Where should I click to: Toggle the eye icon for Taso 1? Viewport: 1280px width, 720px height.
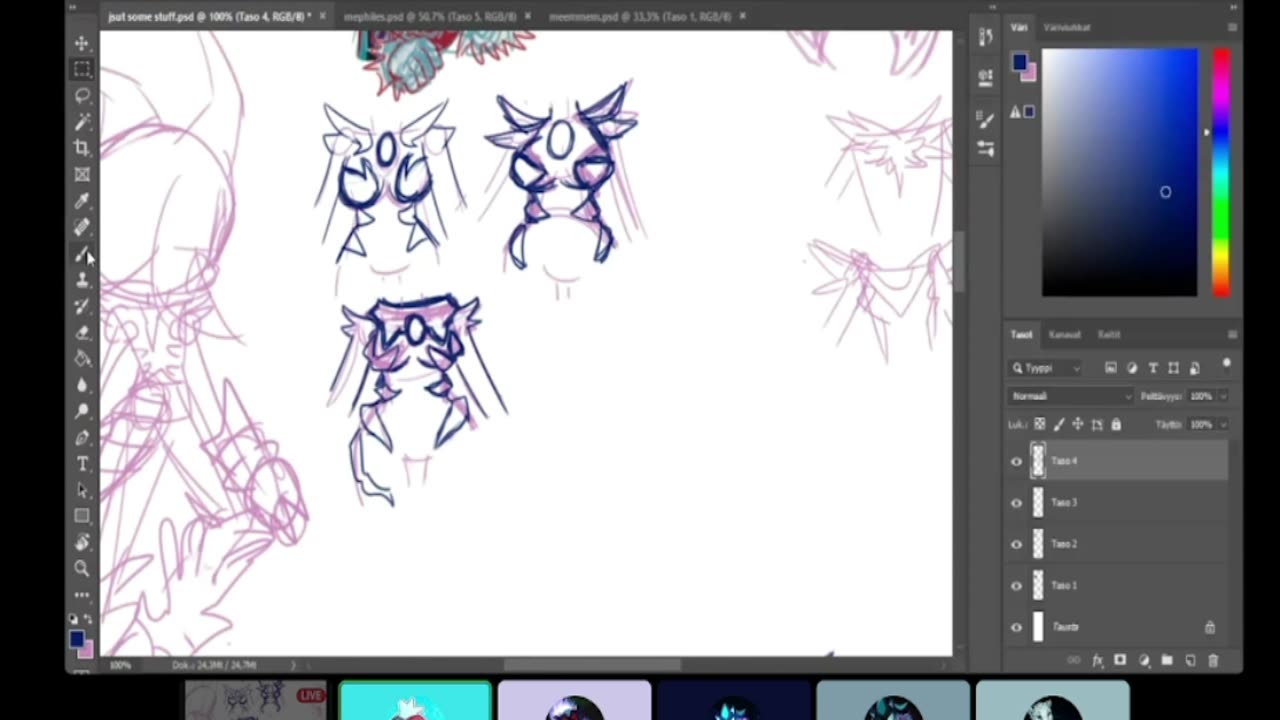(x=1017, y=586)
